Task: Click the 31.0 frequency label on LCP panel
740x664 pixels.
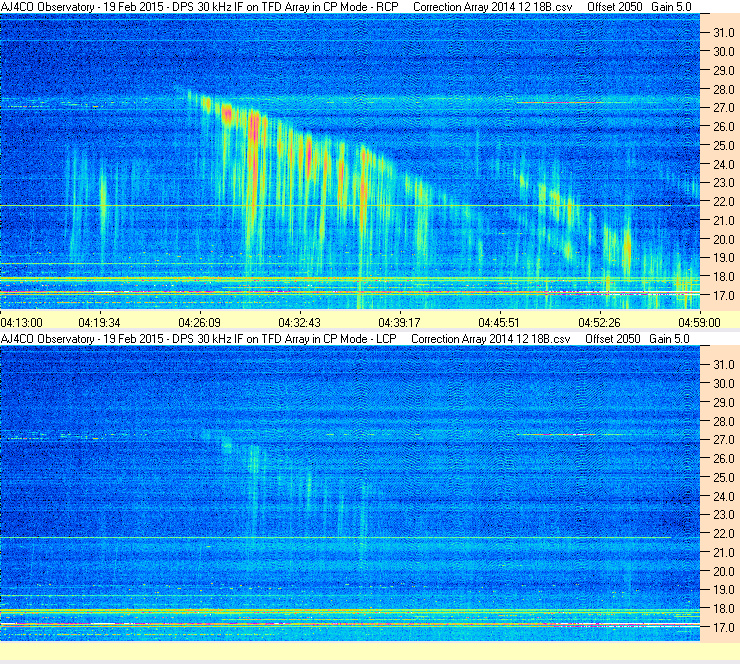Action: pos(724,365)
